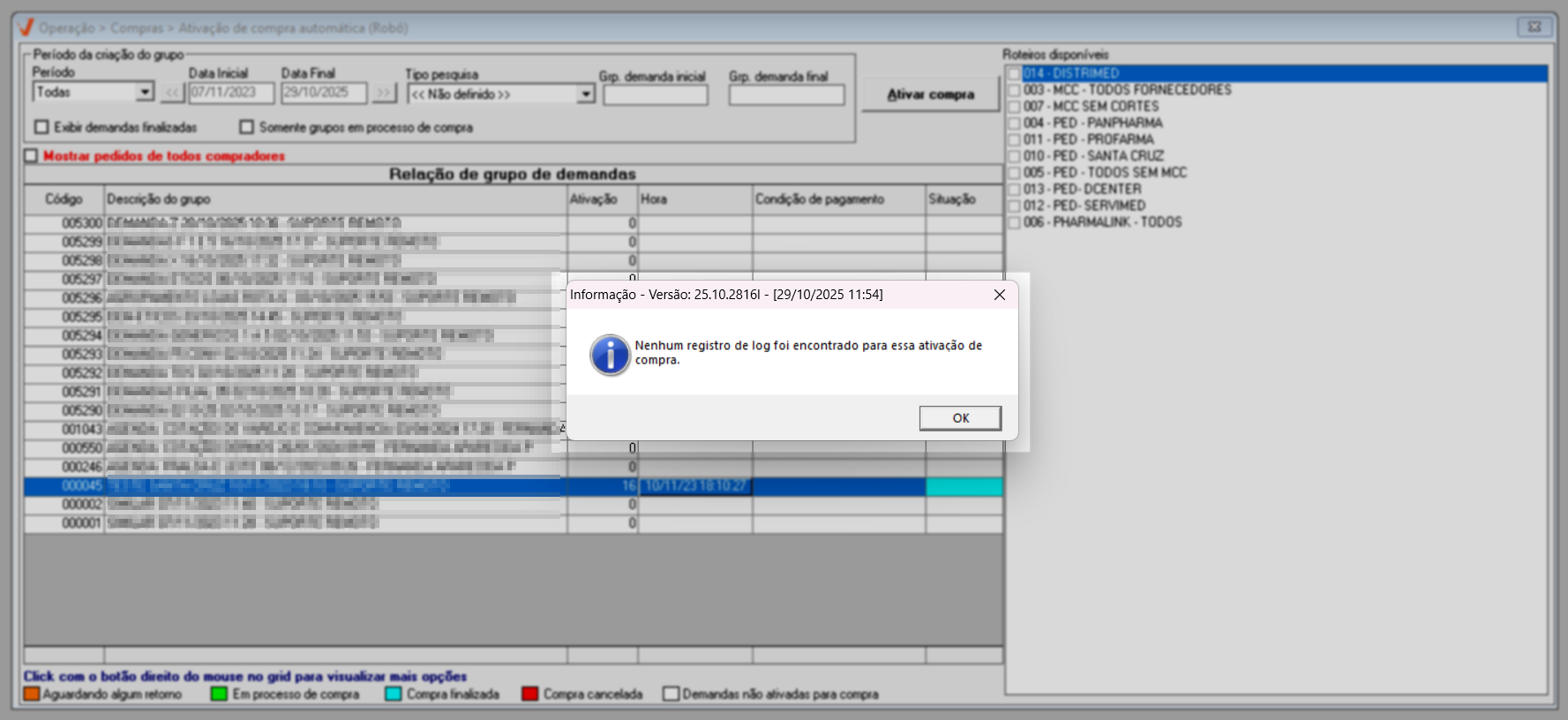Check Mostrar pedidos de todos compradores
This screenshot has width=1568, height=720.
tap(32, 156)
